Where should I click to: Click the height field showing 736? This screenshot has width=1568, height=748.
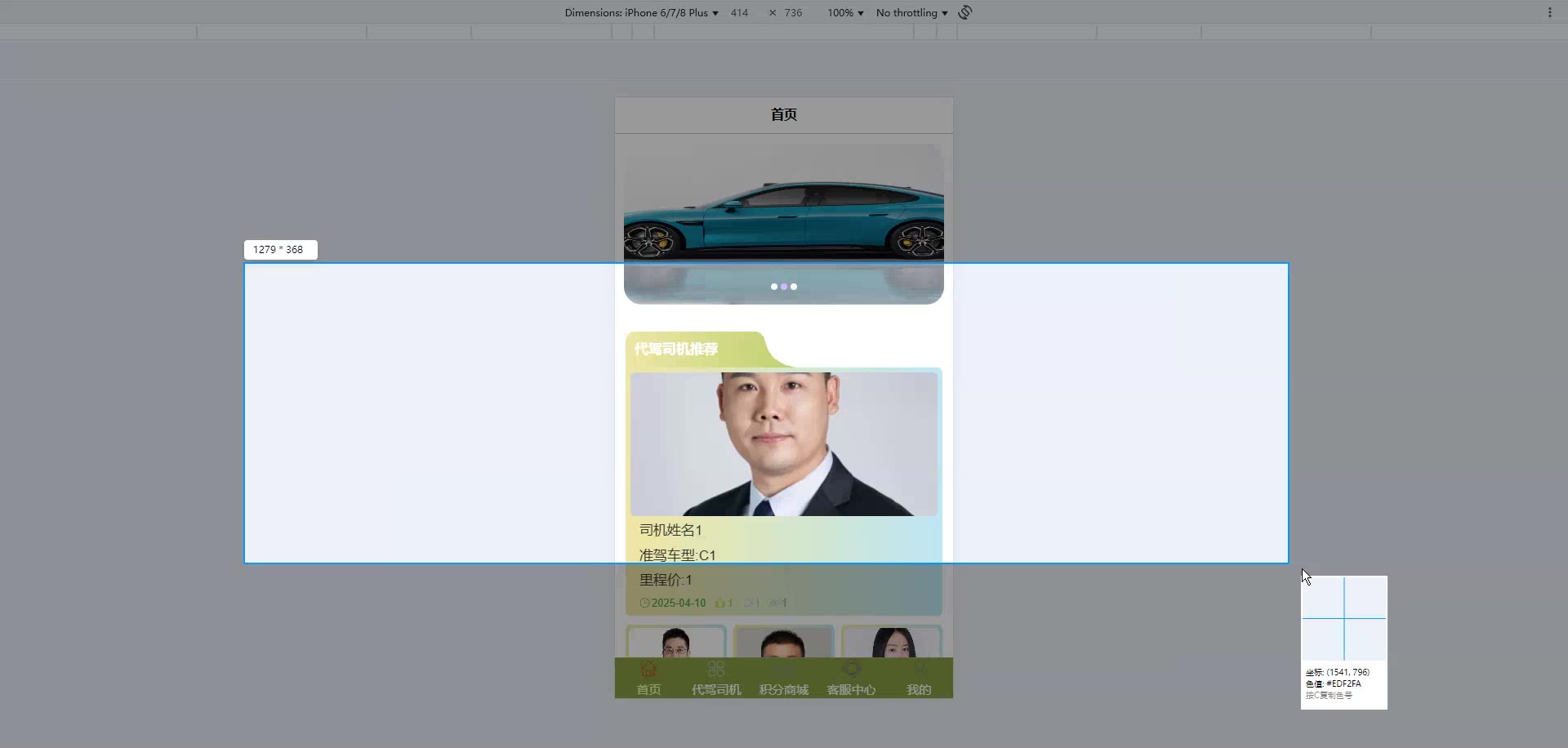coord(793,12)
